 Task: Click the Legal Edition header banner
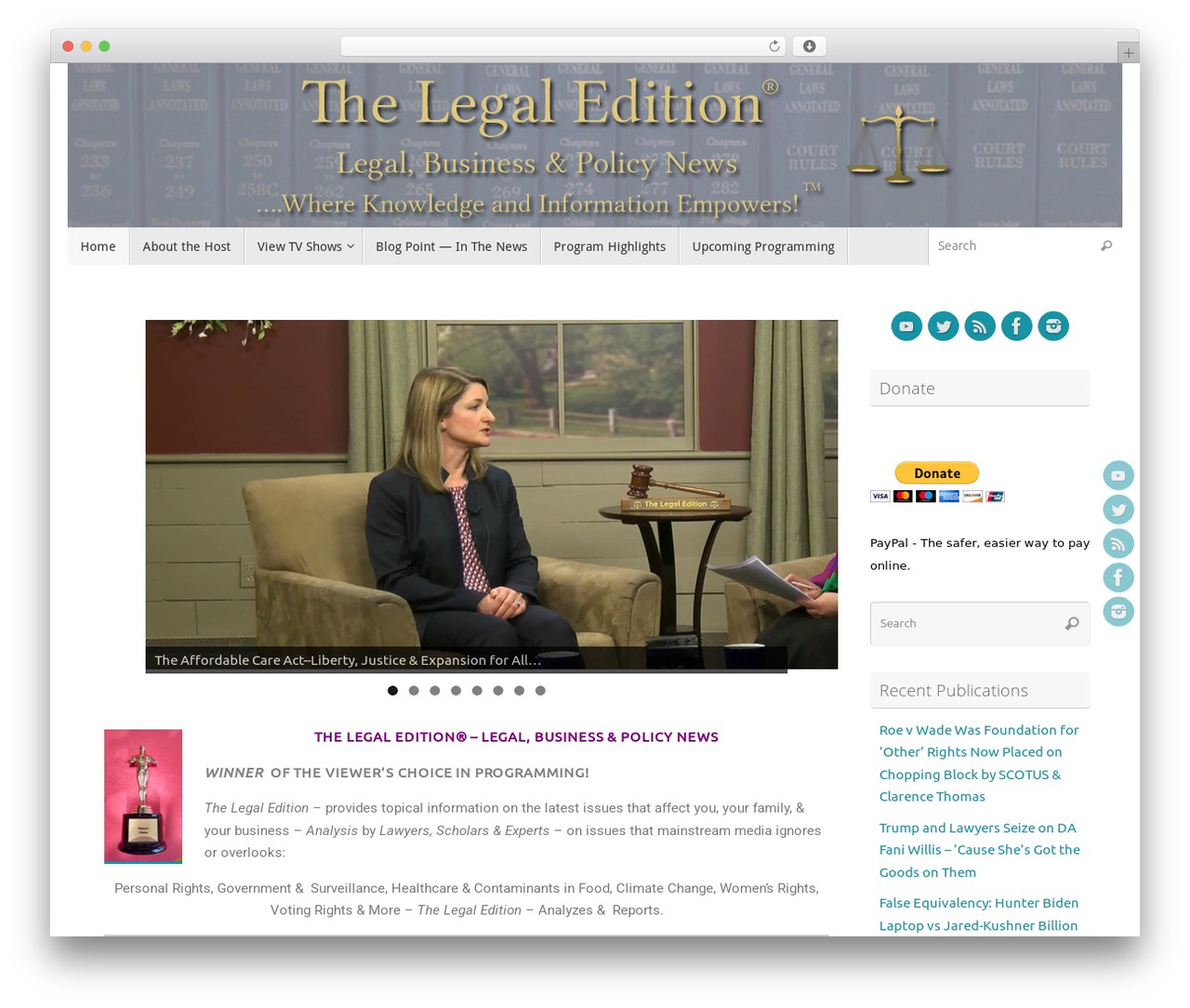[595, 145]
